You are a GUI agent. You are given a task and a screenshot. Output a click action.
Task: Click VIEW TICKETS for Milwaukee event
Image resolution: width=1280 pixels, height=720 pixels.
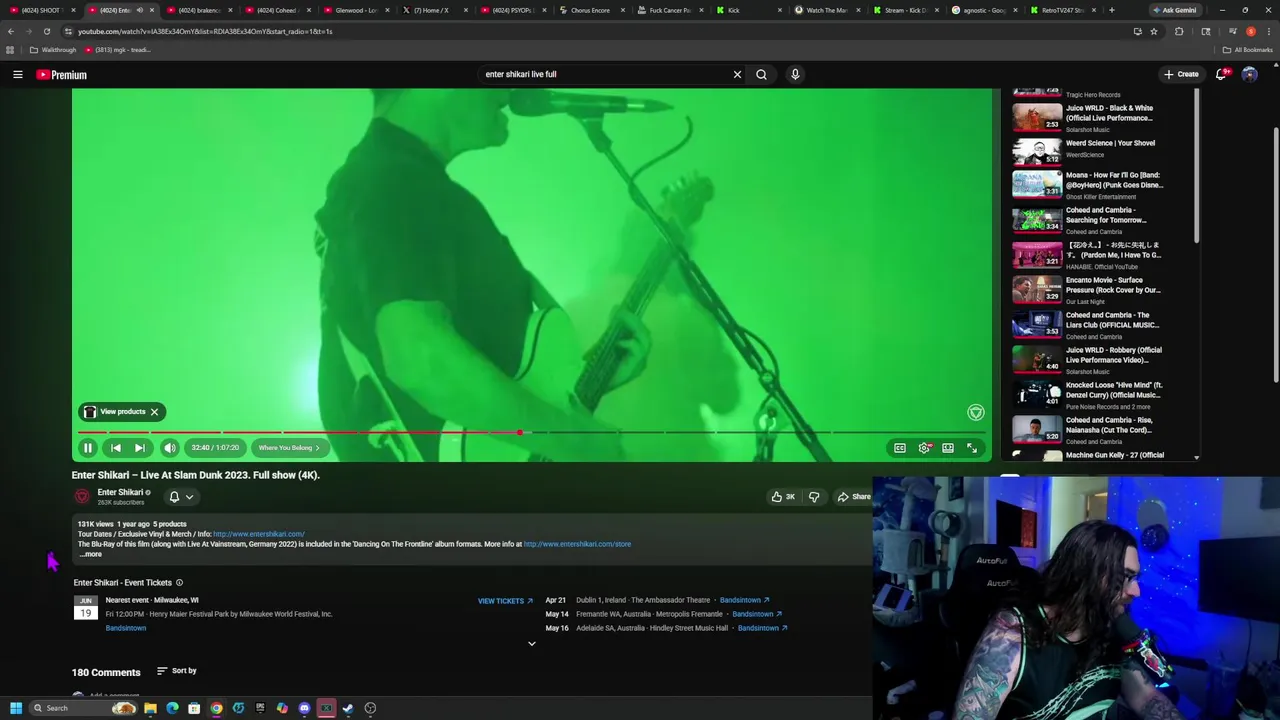(x=505, y=601)
